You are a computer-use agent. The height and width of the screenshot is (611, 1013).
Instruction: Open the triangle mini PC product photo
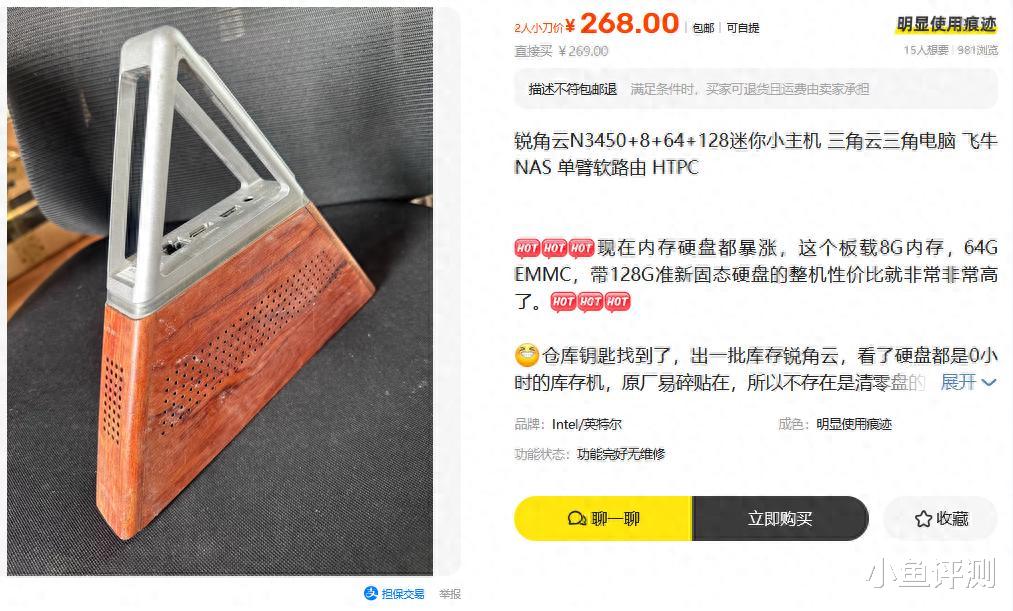click(x=220, y=291)
